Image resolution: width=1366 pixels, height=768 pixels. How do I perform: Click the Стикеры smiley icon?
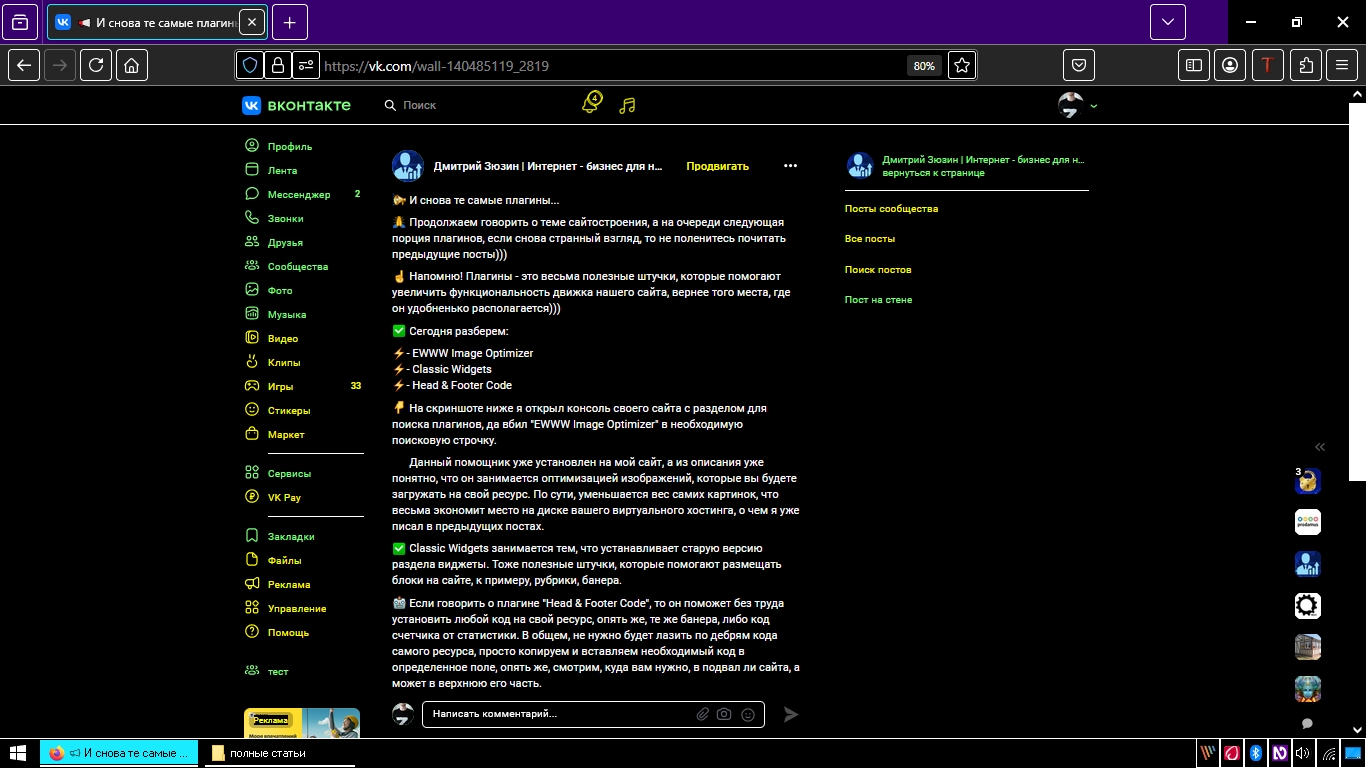pos(252,410)
